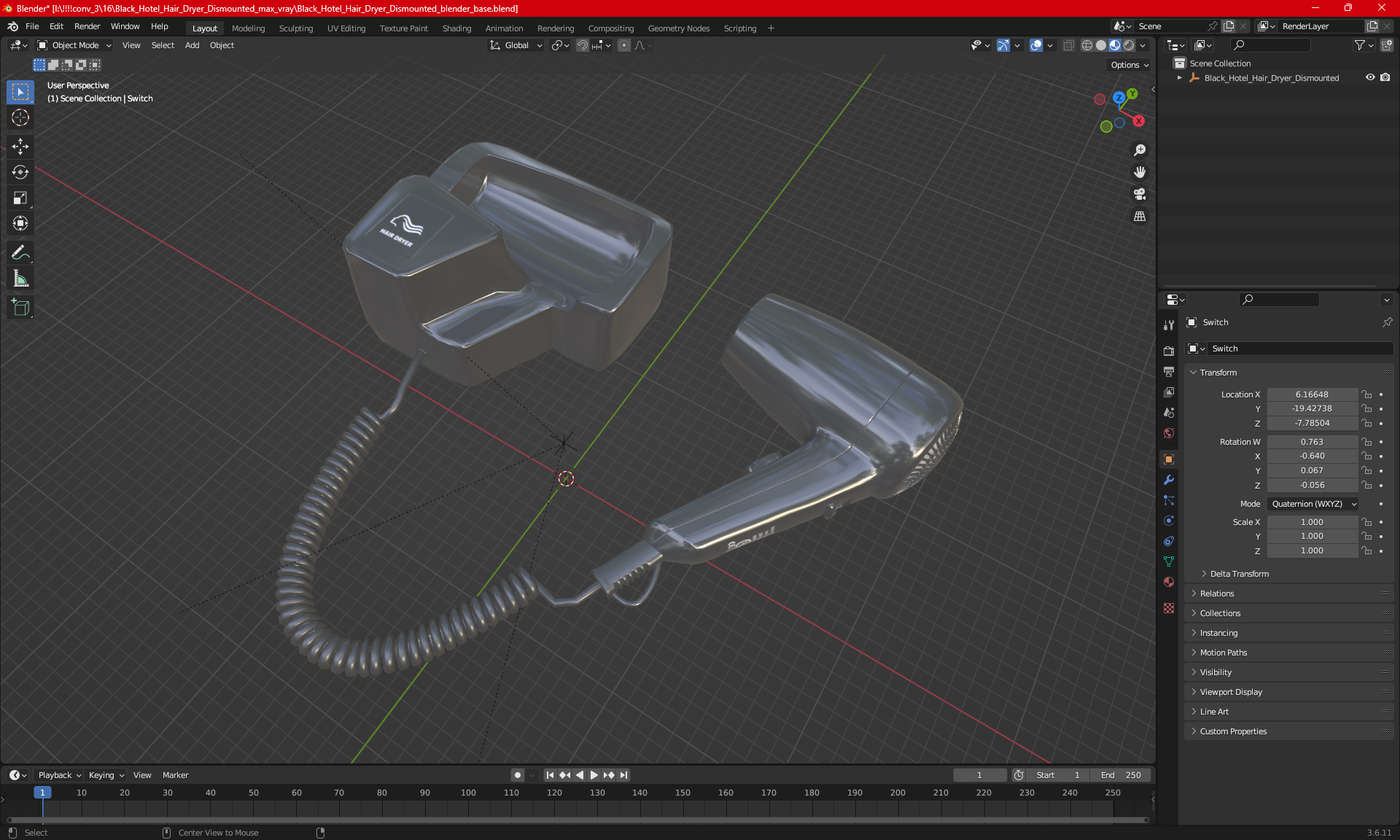Screen dimensions: 1400x840
Task: Switch to the Shading workspace tab
Action: [456, 28]
